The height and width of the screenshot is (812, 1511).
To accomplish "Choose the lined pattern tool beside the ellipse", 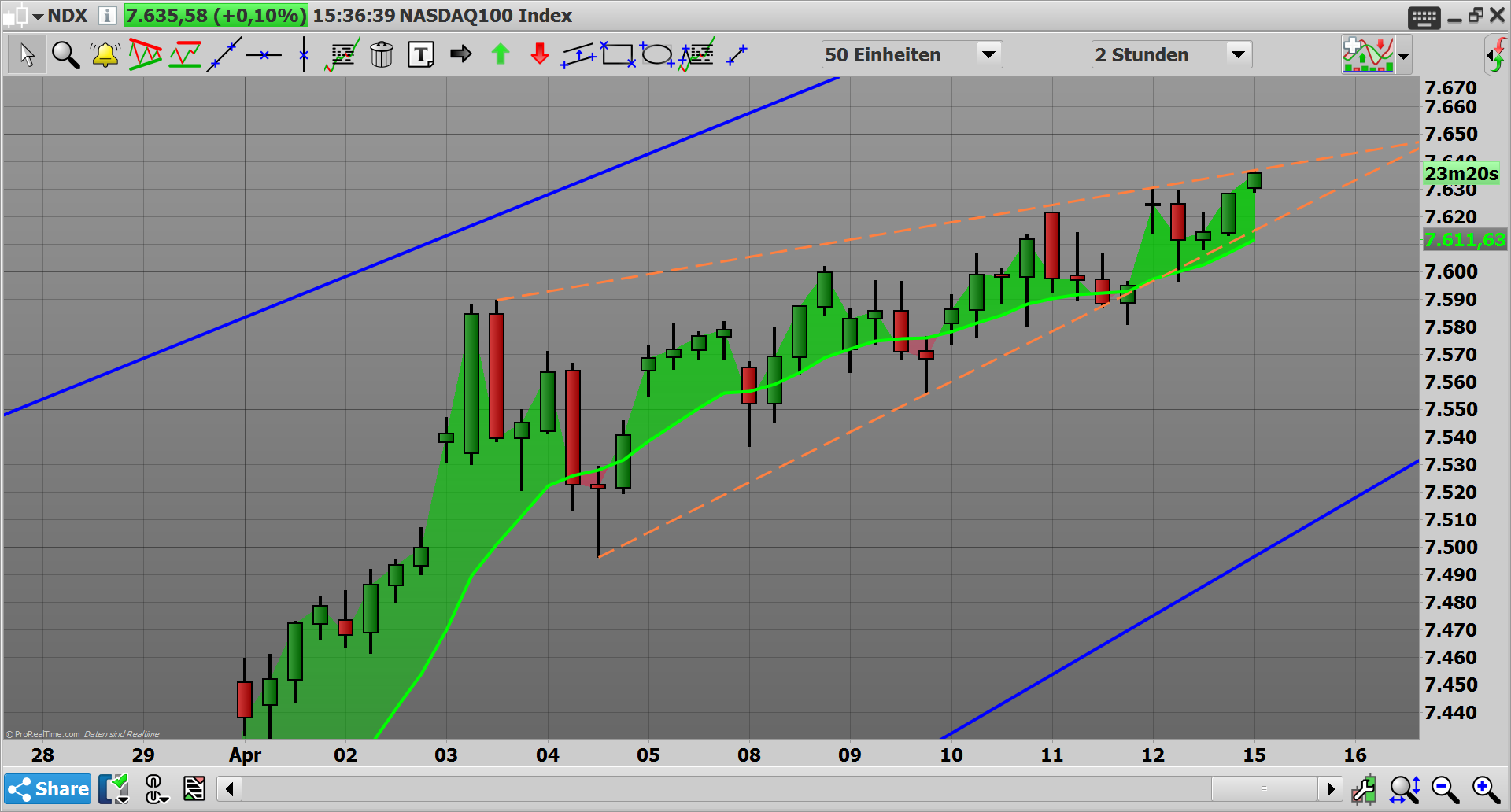I will click(x=697, y=55).
